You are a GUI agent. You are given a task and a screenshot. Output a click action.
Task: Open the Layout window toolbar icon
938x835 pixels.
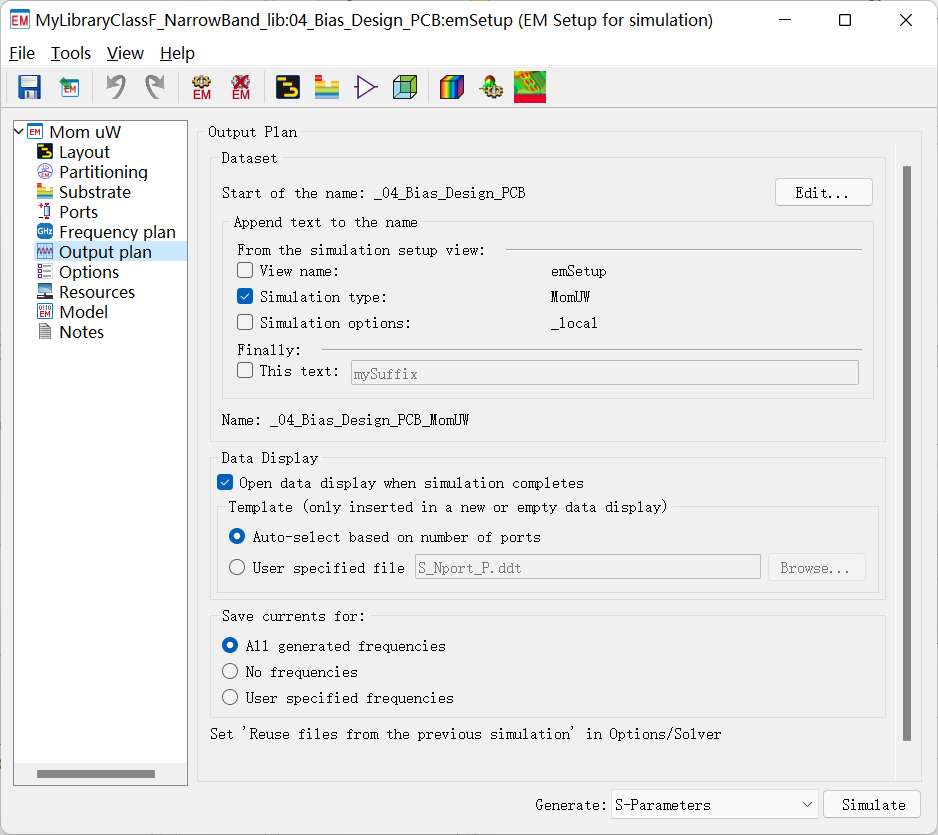[x=288, y=87]
